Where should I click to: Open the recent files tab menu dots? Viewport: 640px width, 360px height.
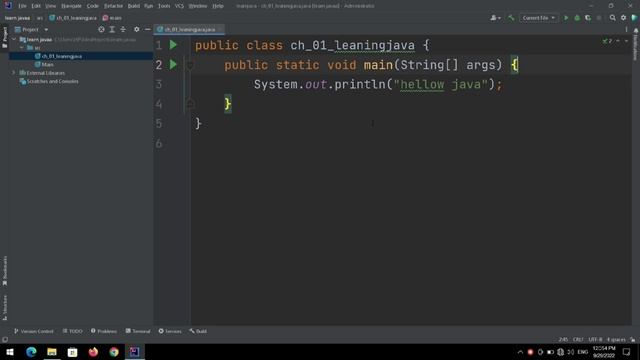click(x=626, y=29)
